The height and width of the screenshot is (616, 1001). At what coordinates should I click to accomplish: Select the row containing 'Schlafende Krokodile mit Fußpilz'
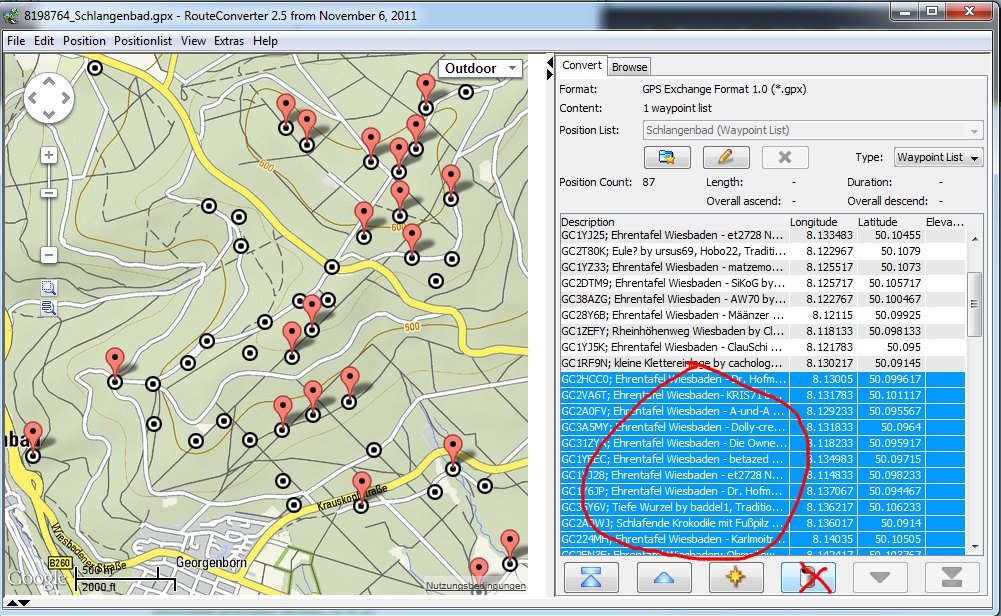pyautogui.click(x=763, y=523)
